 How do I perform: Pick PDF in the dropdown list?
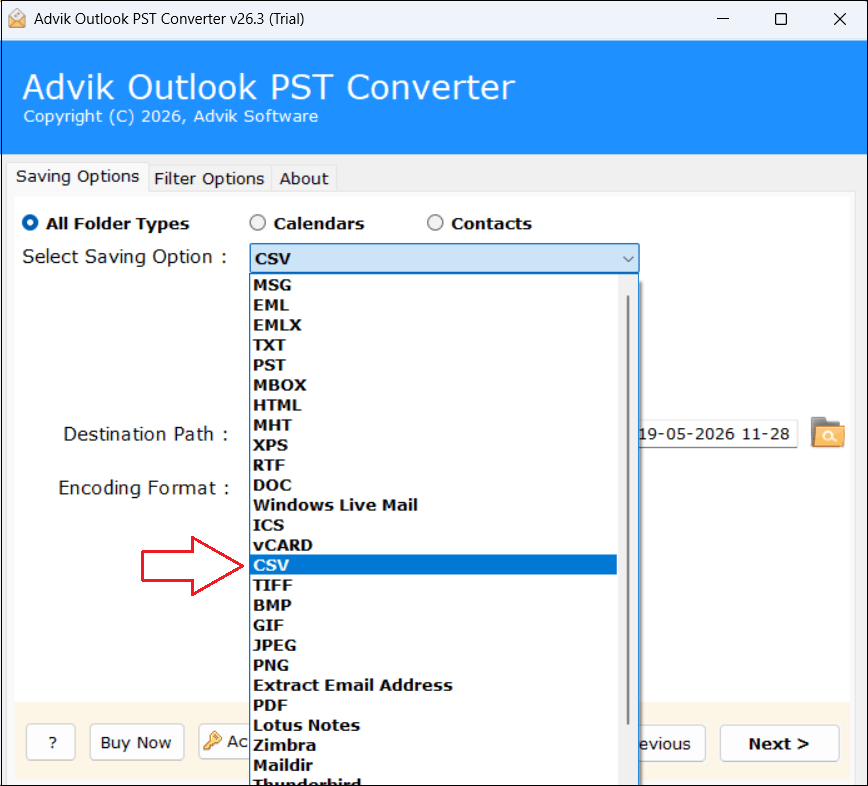click(434, 705)
